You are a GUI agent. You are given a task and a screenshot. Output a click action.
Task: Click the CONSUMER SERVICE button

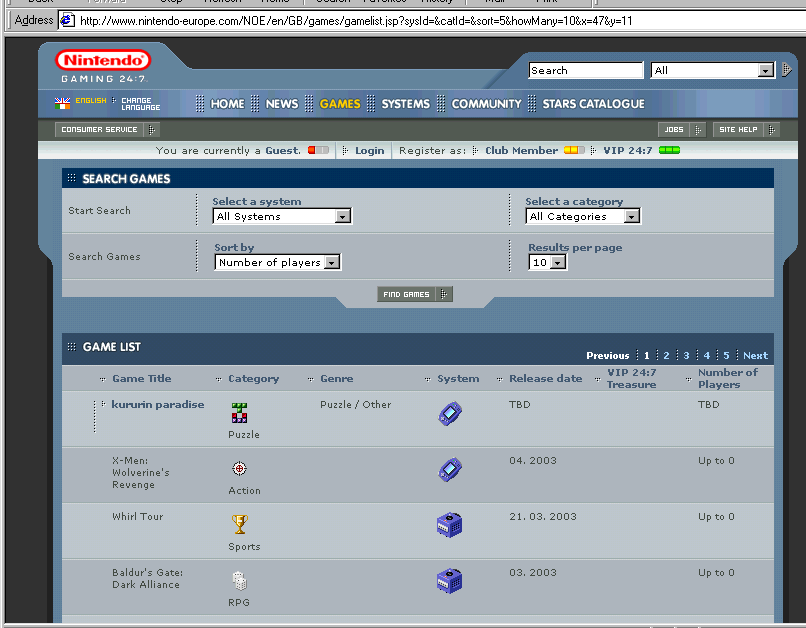pyautogui.click(x=107, y=130)
